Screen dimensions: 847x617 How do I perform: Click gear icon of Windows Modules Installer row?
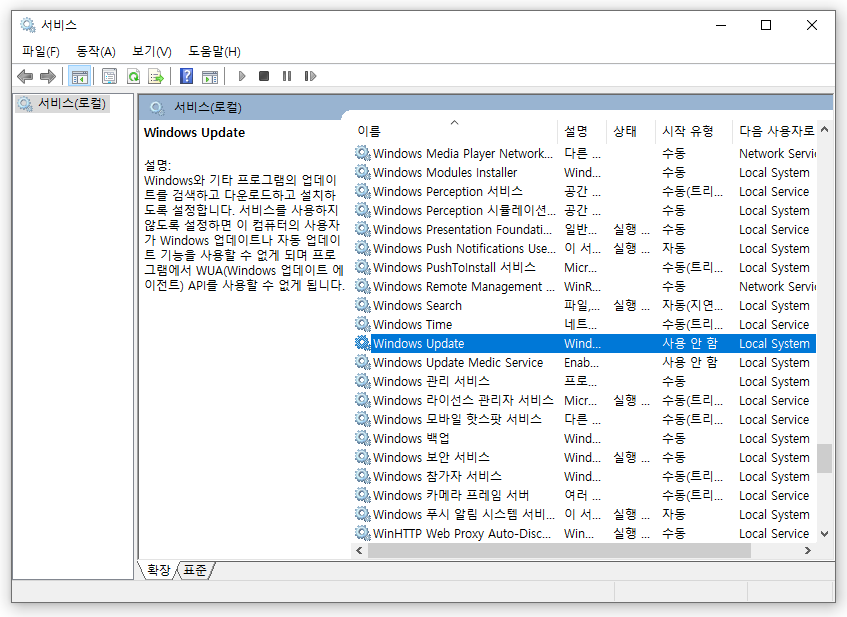[362, 172]
